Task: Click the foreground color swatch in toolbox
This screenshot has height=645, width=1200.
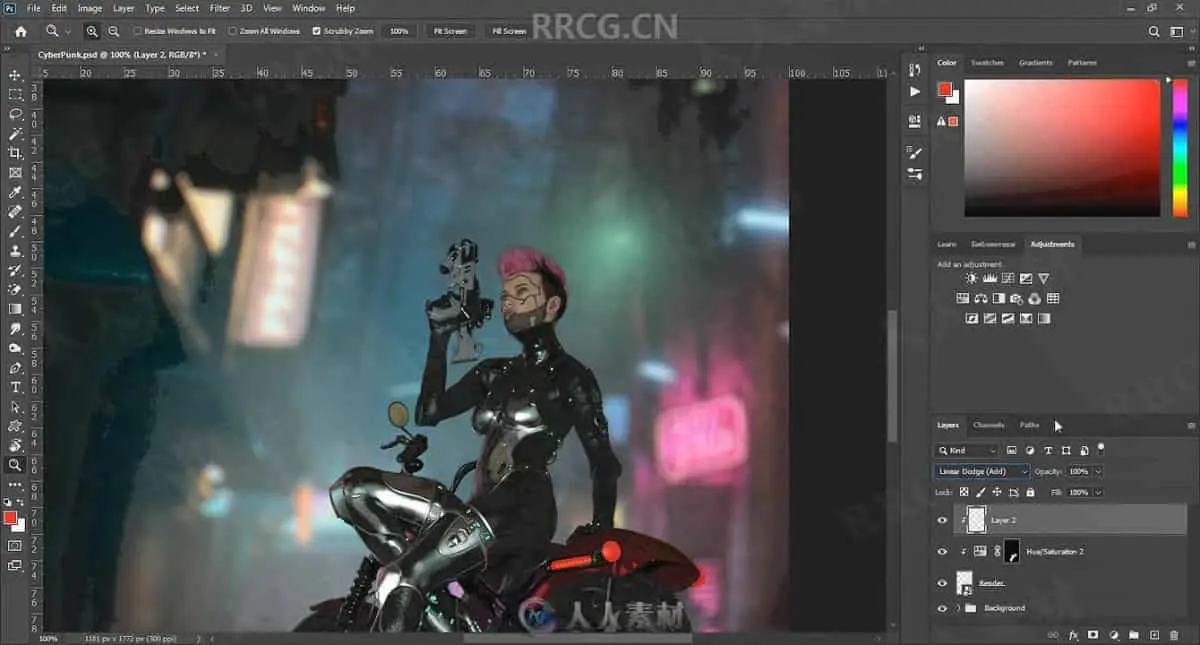Action: pyautogui.click(x=11, y=517)
